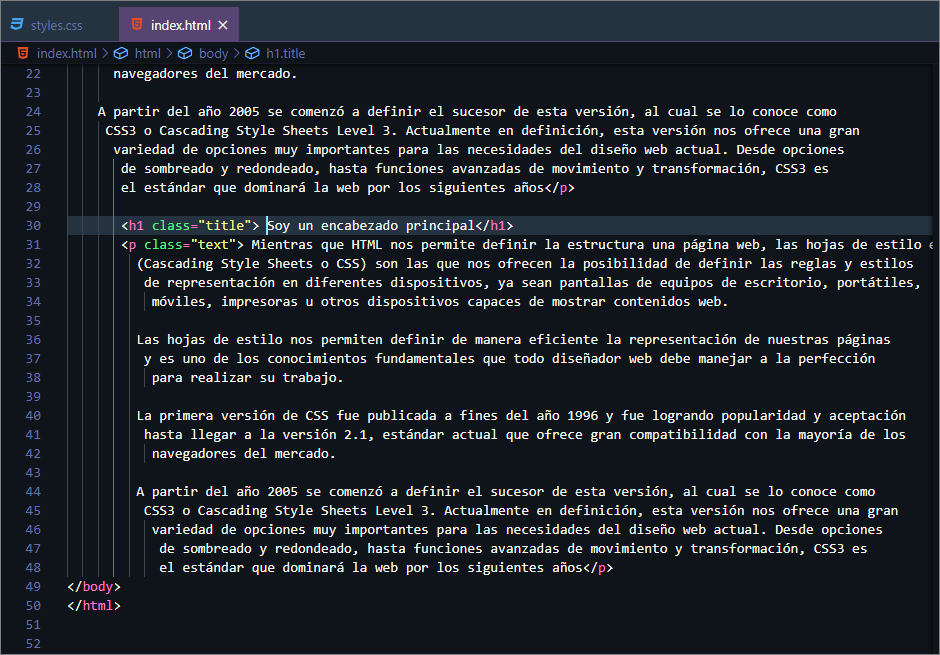Click line number 24 in the gutter
Viewport: 940px width, 655px height.
(34, 112)
